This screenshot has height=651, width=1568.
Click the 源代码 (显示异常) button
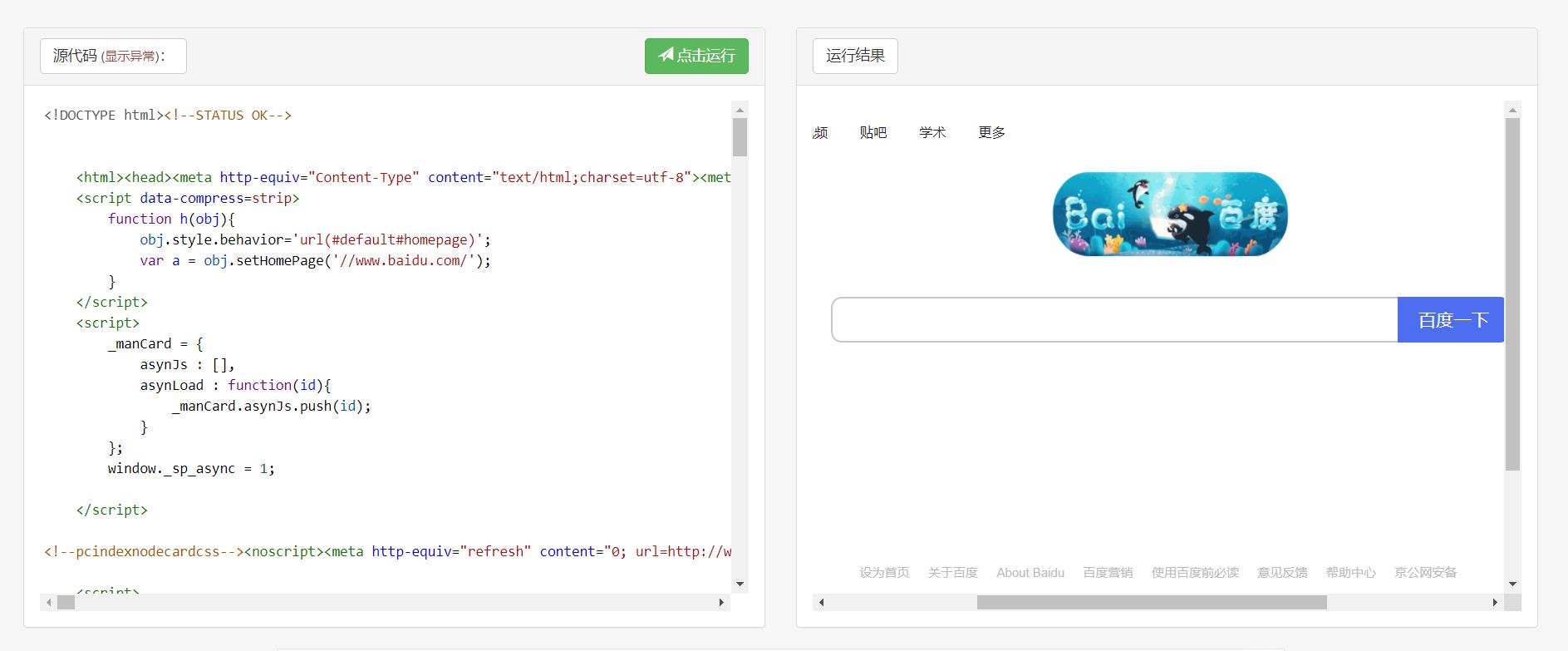(x=113, y=56)
